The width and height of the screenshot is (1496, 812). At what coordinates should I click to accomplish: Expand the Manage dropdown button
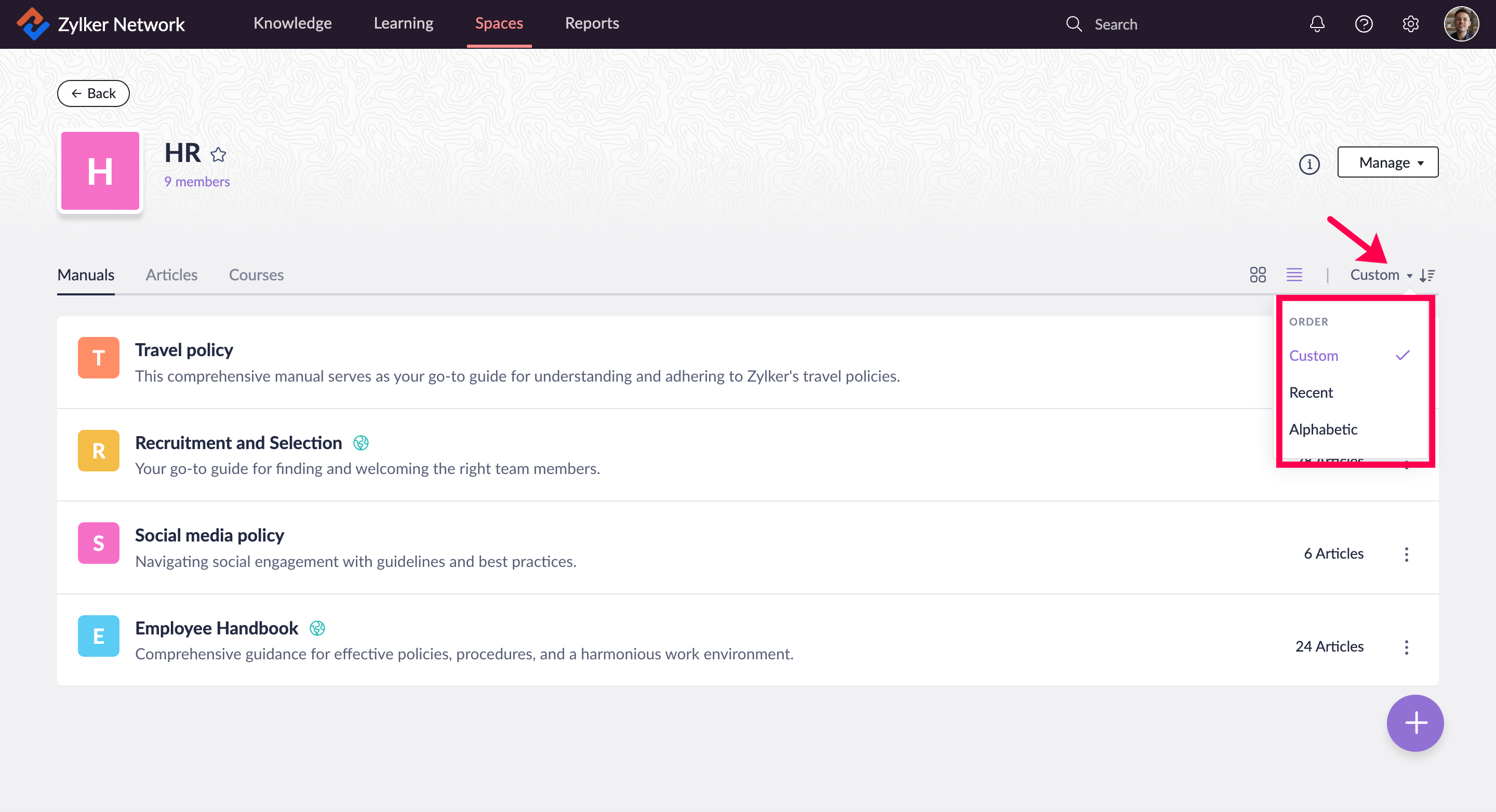pyautogui.click(x=1387, y=163)
